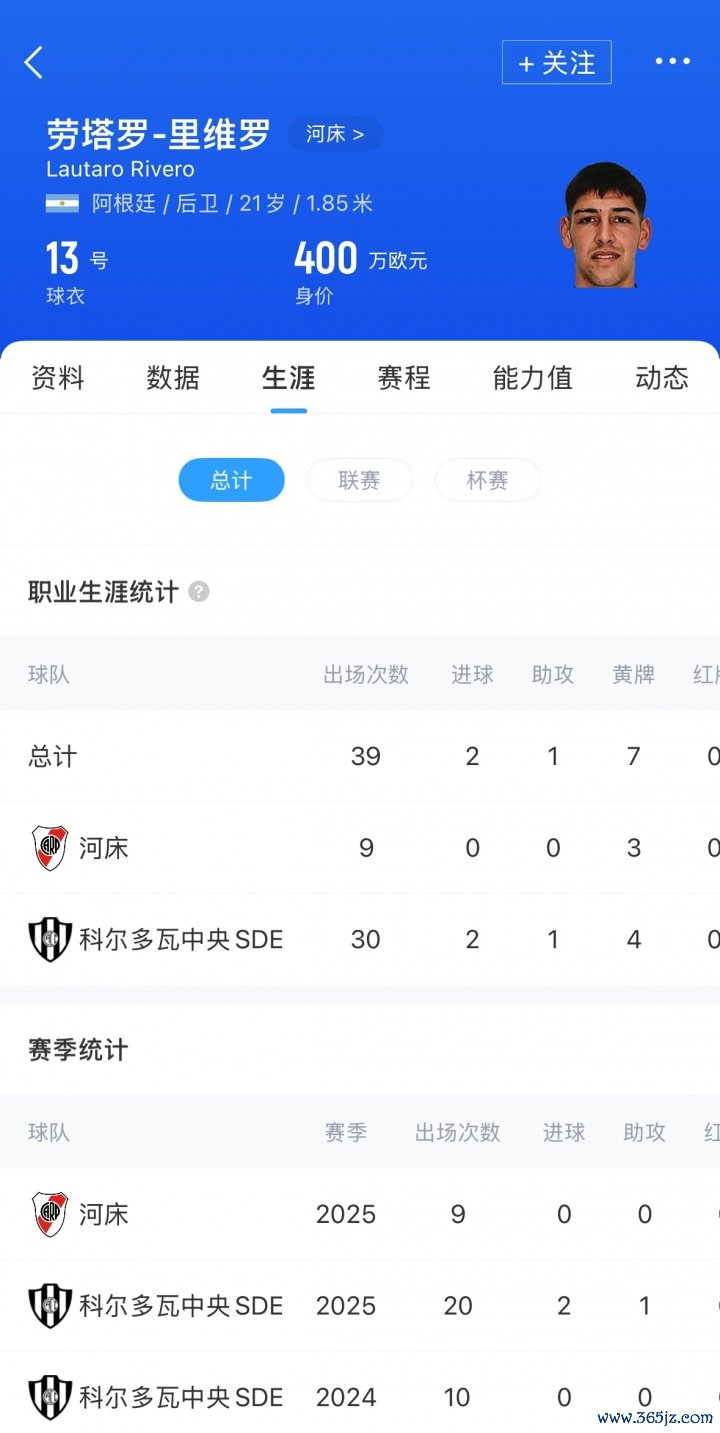Go to the 能力值 tab
The height and width of the screenshot is (1433, 720).
532,378
